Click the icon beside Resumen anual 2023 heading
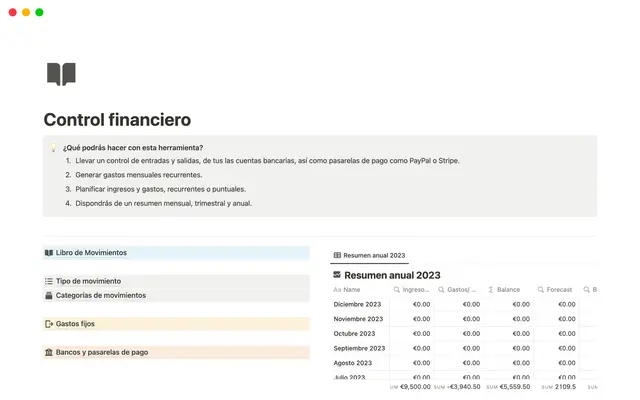 pyautogui.click(x=337, y=275)
